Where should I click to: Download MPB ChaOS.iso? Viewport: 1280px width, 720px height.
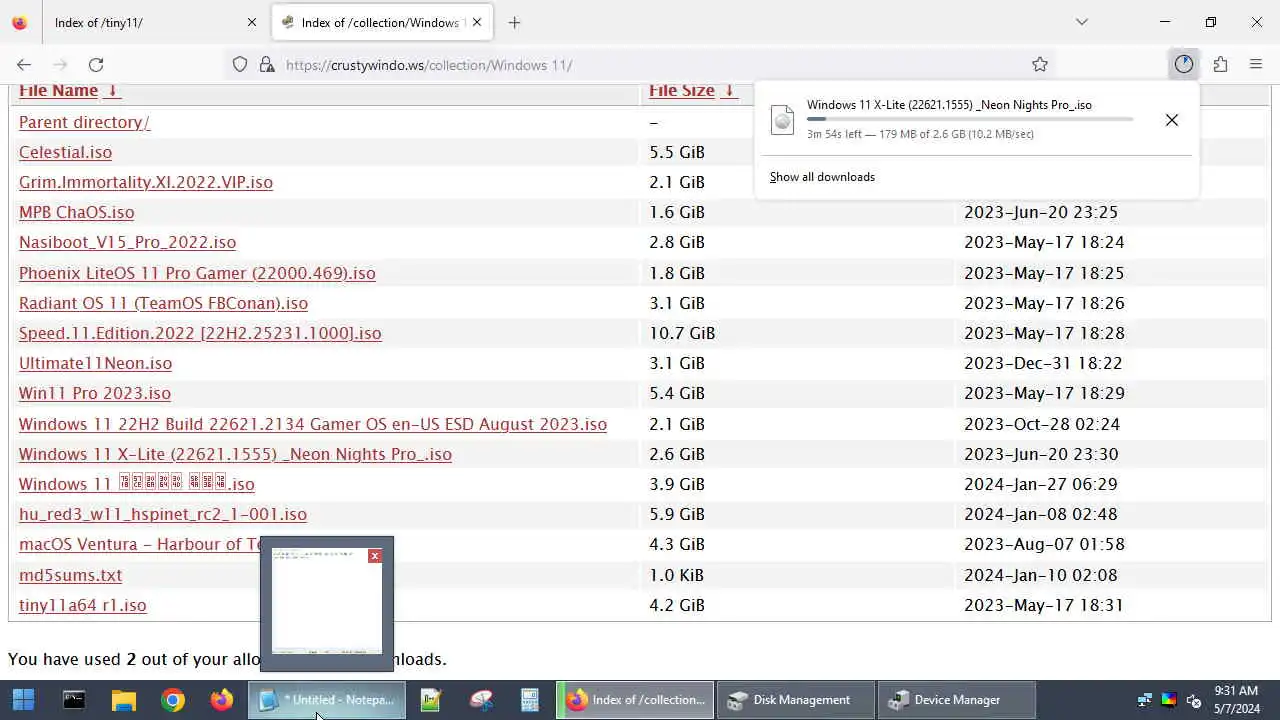tap(76, 212)
